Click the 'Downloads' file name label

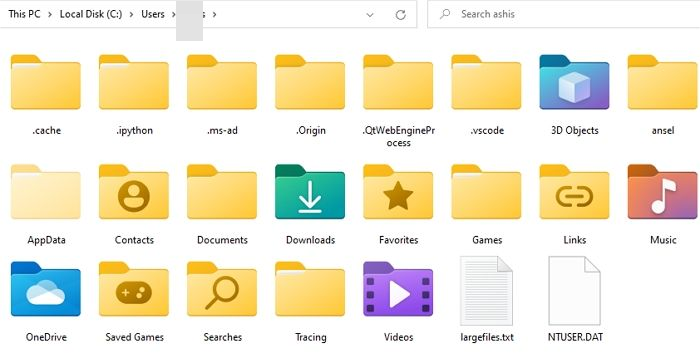click(x=310, y=240)
